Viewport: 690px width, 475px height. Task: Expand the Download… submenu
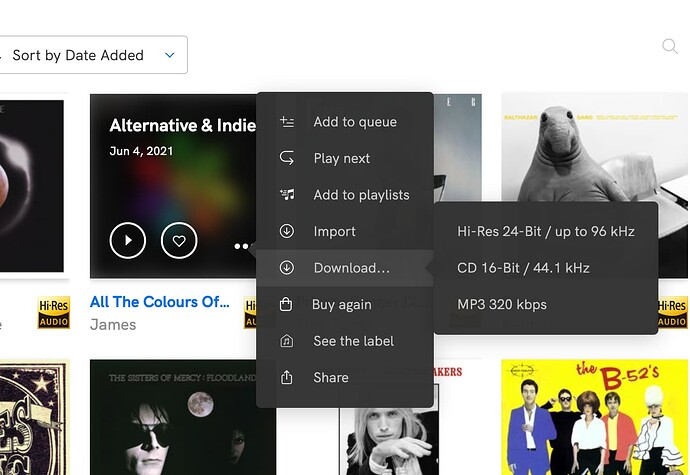(351, 268)
